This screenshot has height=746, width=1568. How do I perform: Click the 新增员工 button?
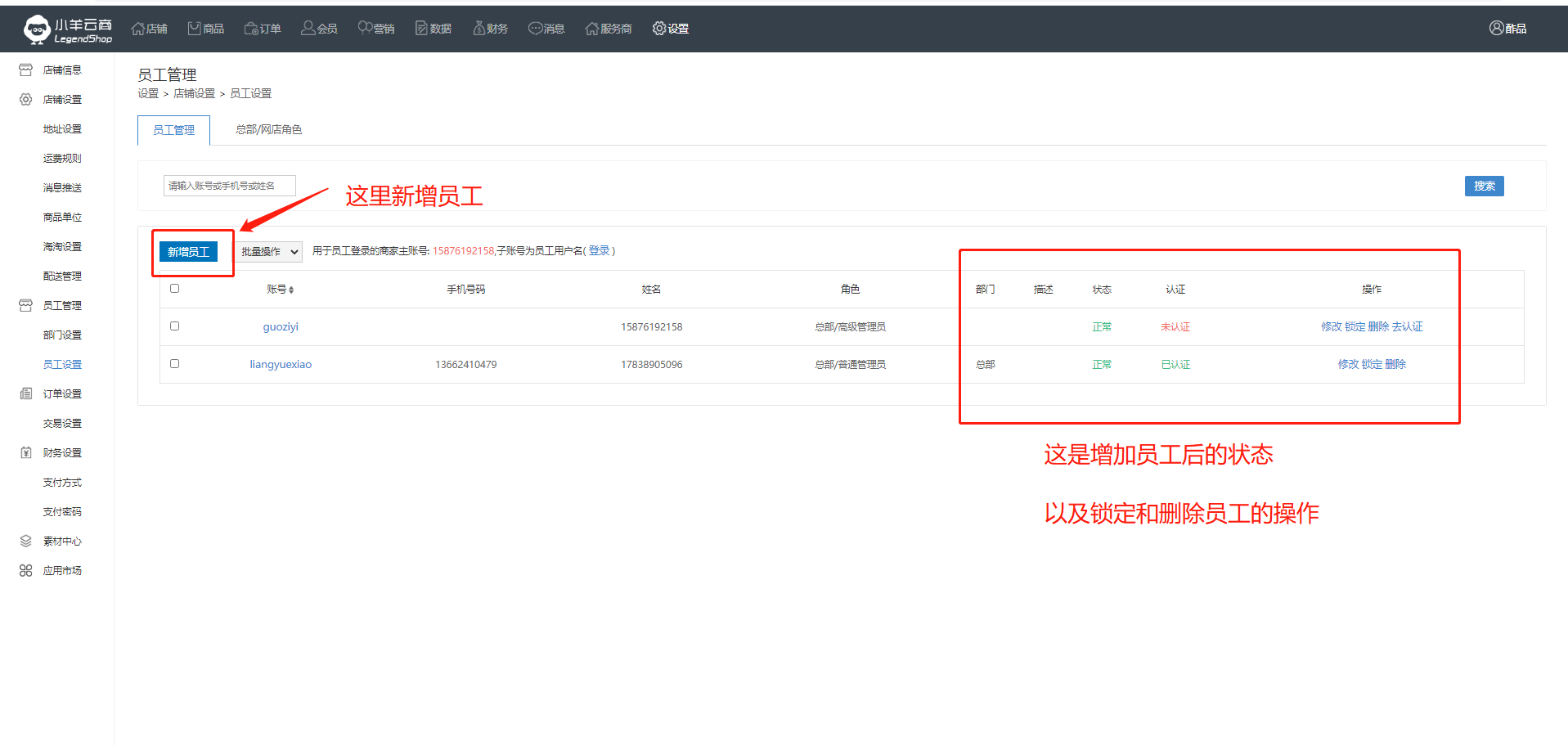188,252
